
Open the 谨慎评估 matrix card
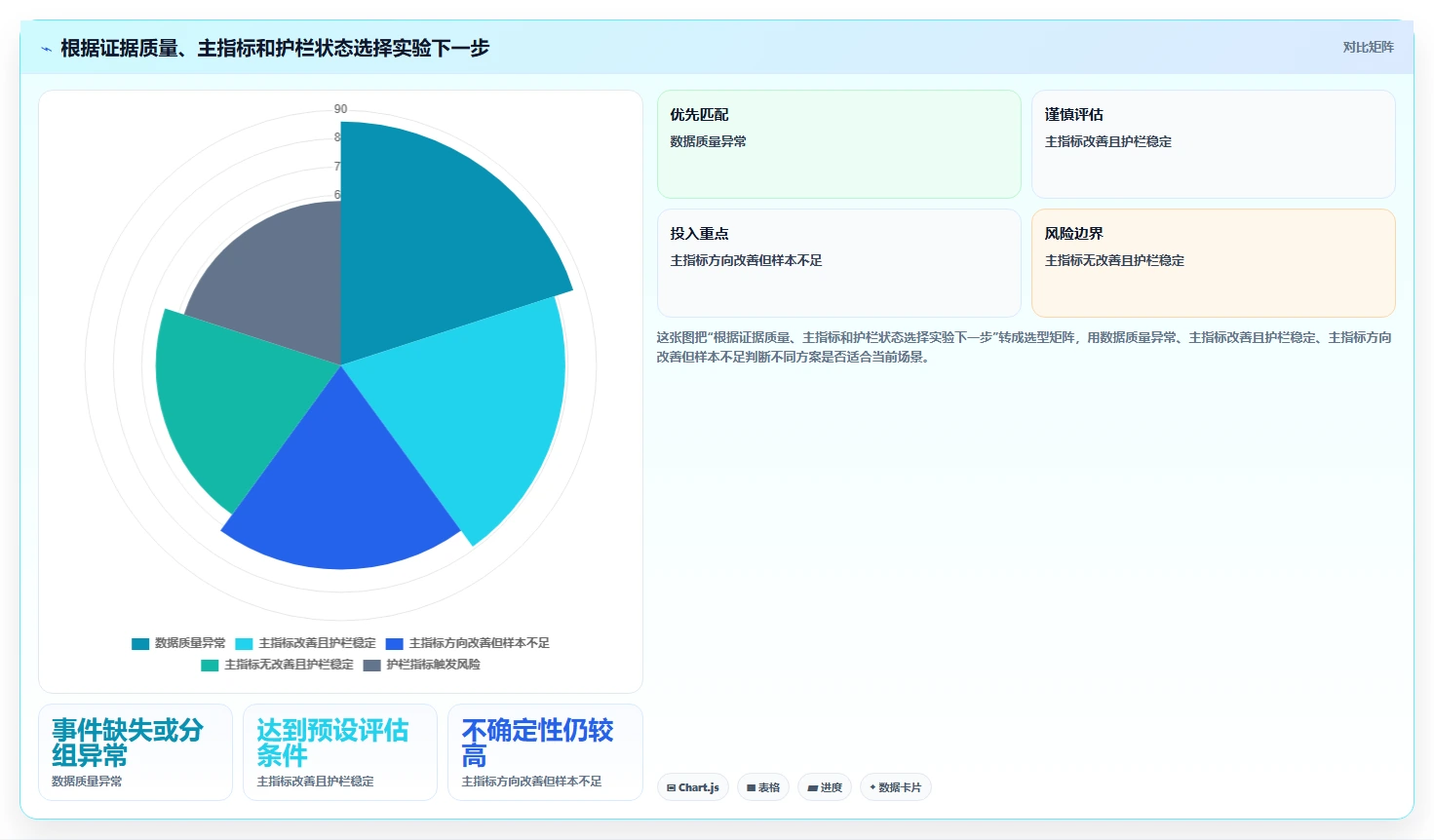pos(1214,144)
